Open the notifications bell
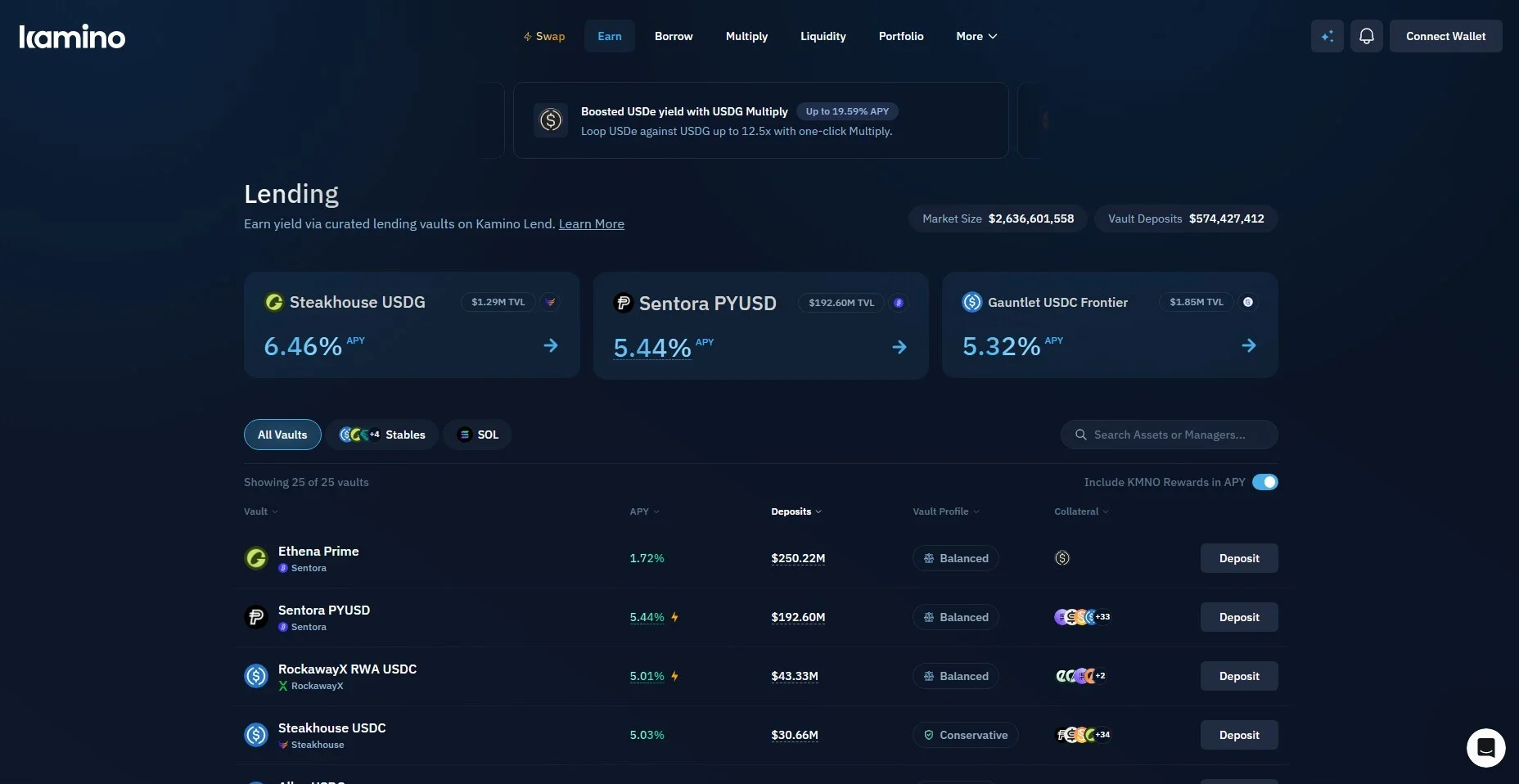 [x=1366, y=36]
